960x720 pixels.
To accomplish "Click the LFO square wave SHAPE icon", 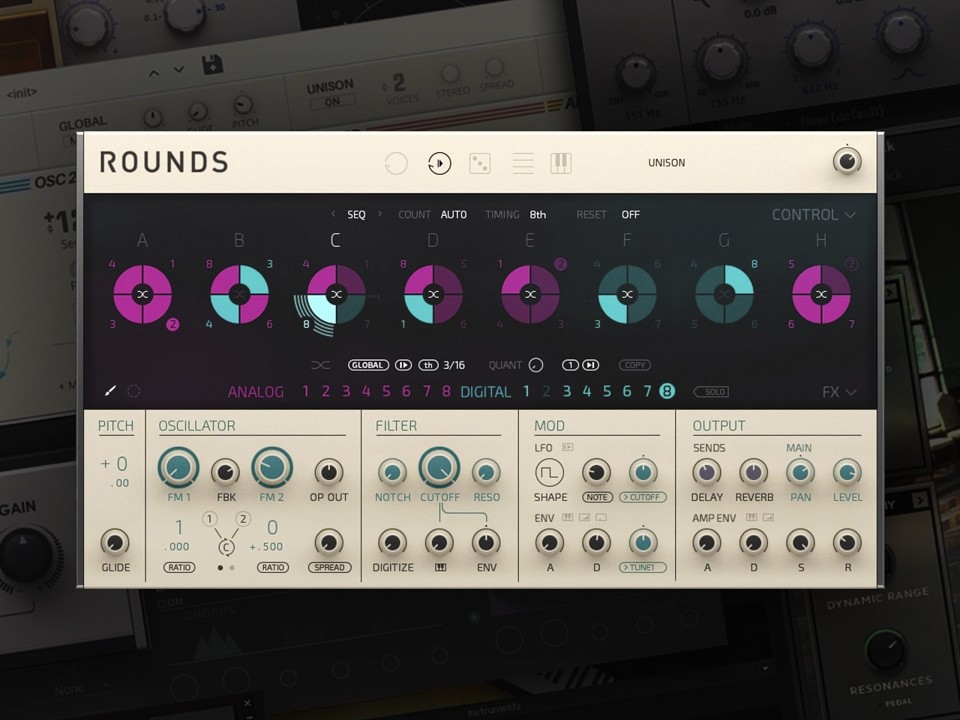I will coord(549,473).
